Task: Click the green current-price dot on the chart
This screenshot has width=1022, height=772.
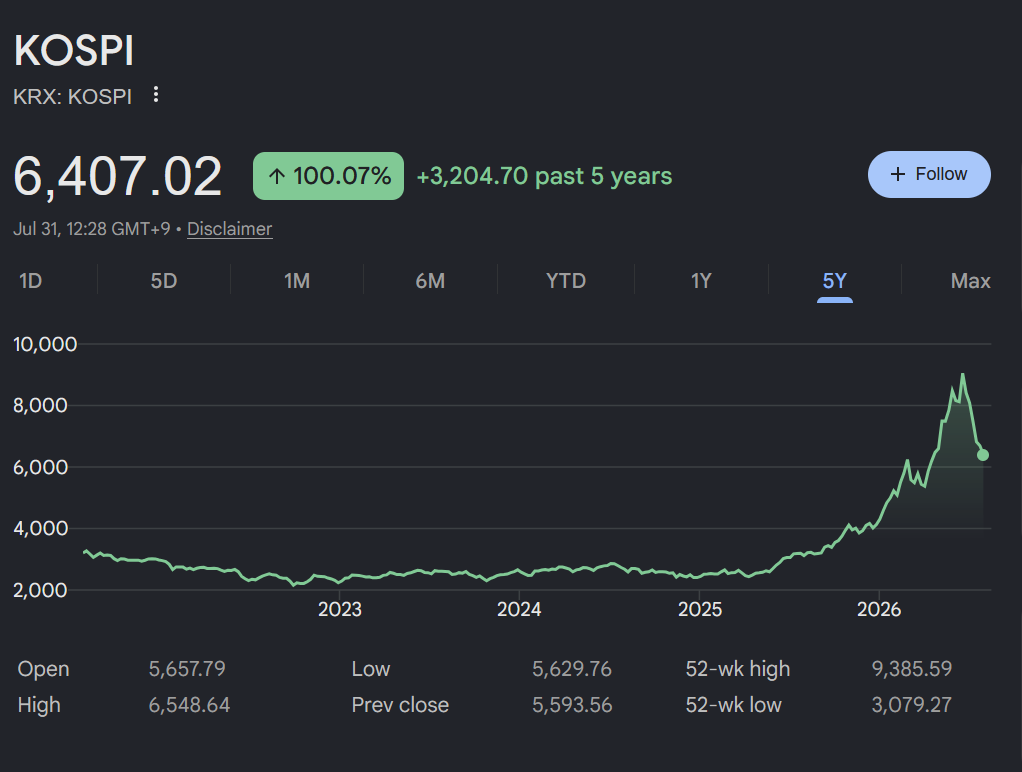Action: point(983,455)
